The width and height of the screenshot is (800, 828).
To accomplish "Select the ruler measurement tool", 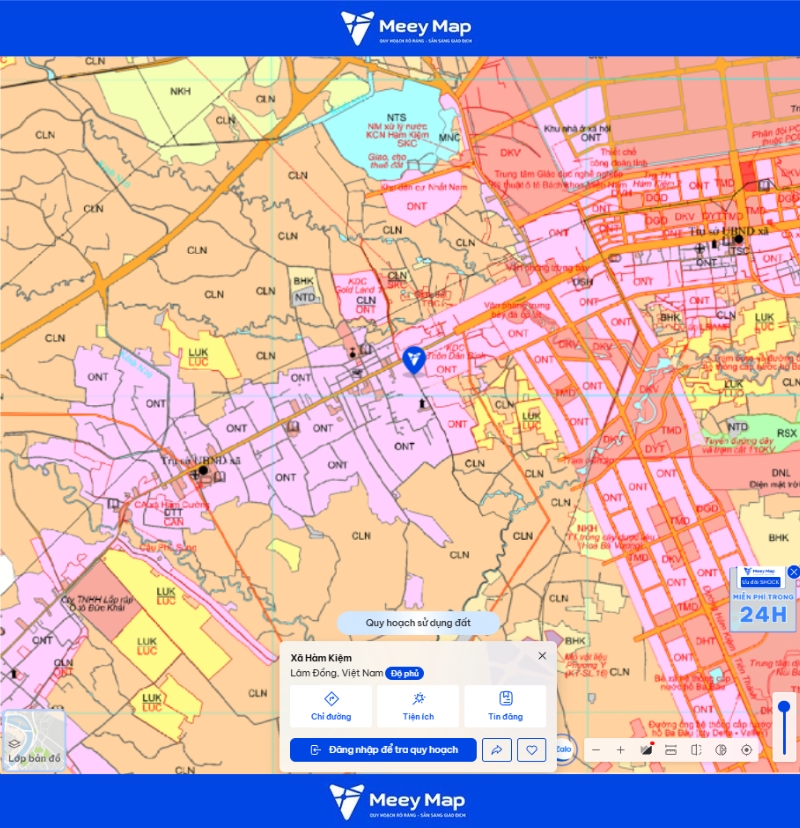I will (671, 750).
